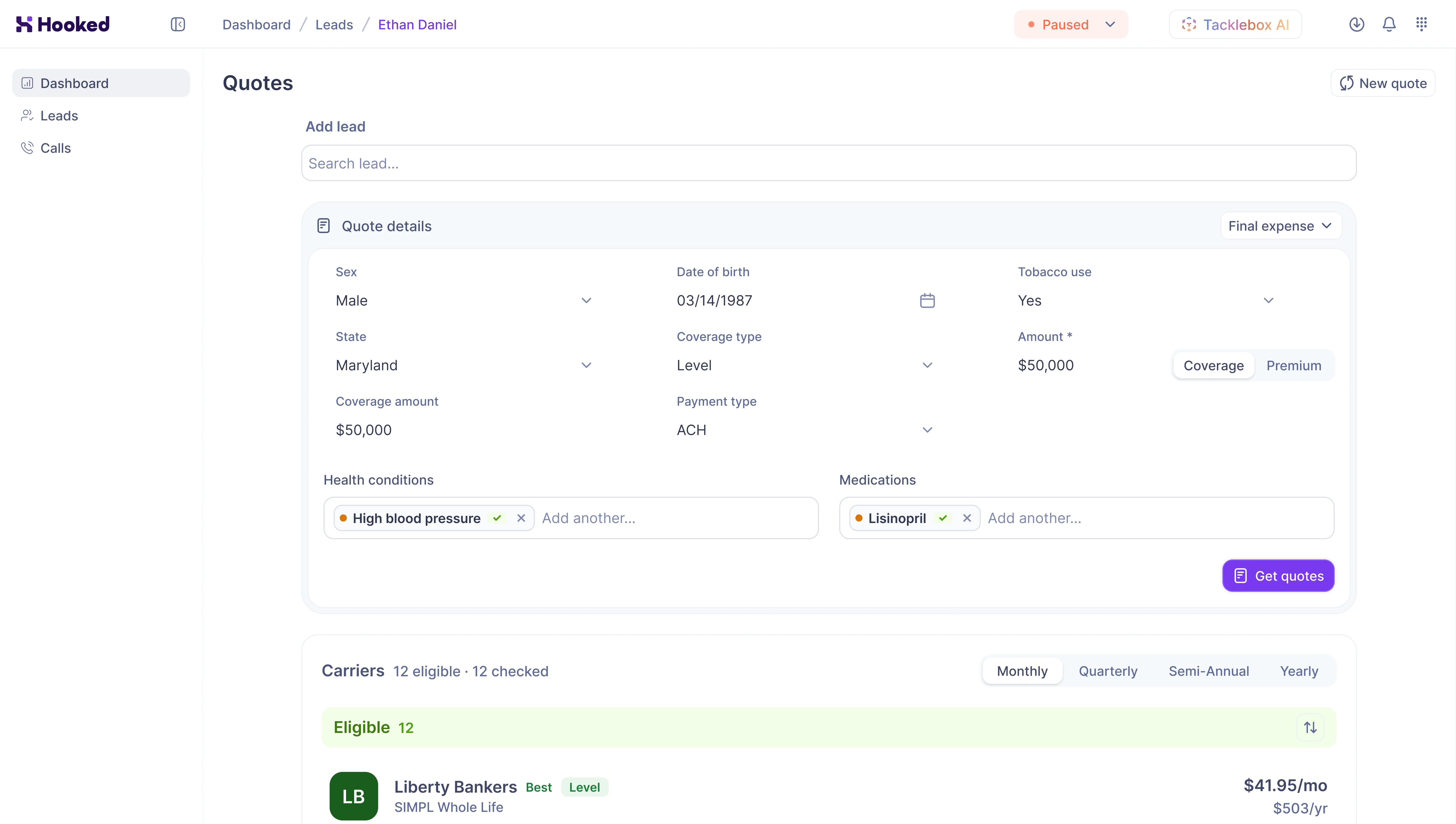Click the Hooked logo

pos(63,24)
